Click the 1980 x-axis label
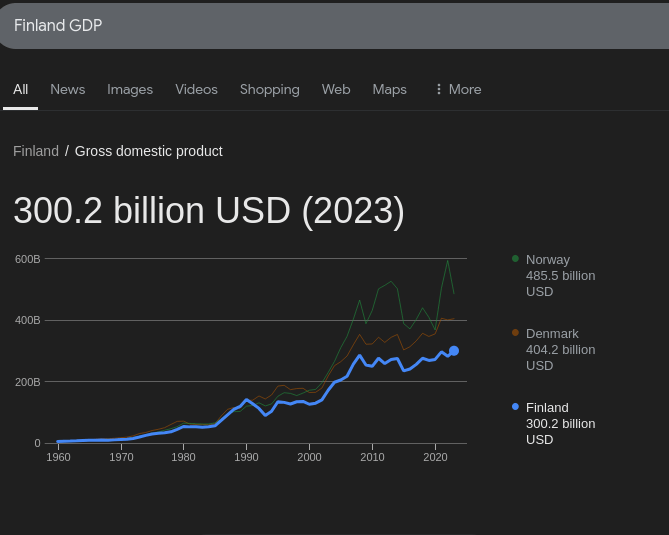The height and width of the screenshot is (535, 669). (183, 457)
